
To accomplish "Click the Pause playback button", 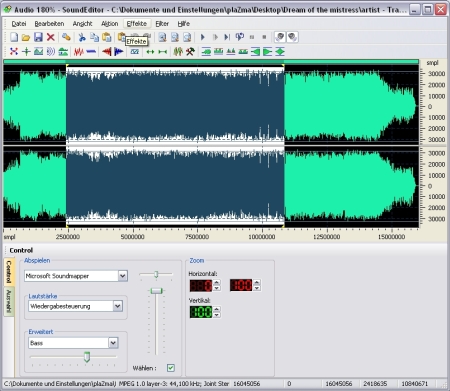I will [252, 37].
